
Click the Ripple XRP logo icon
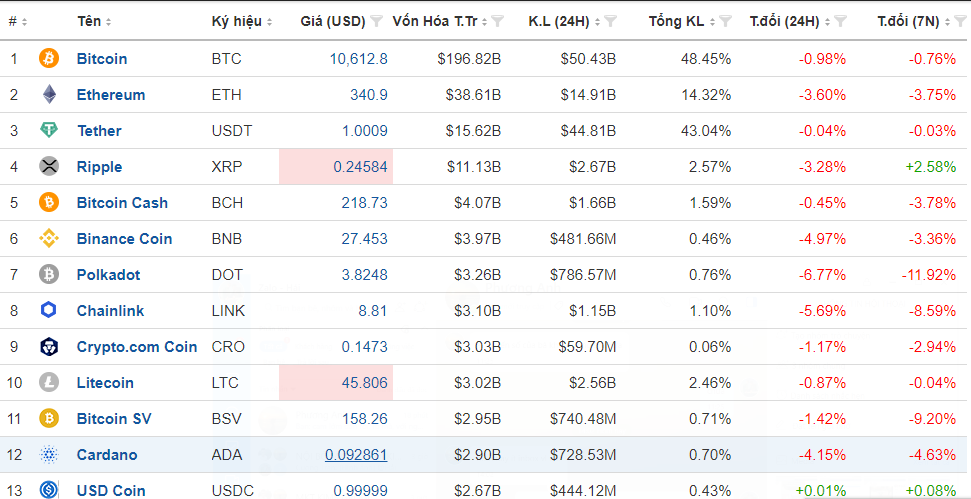(x=49, y=167)
